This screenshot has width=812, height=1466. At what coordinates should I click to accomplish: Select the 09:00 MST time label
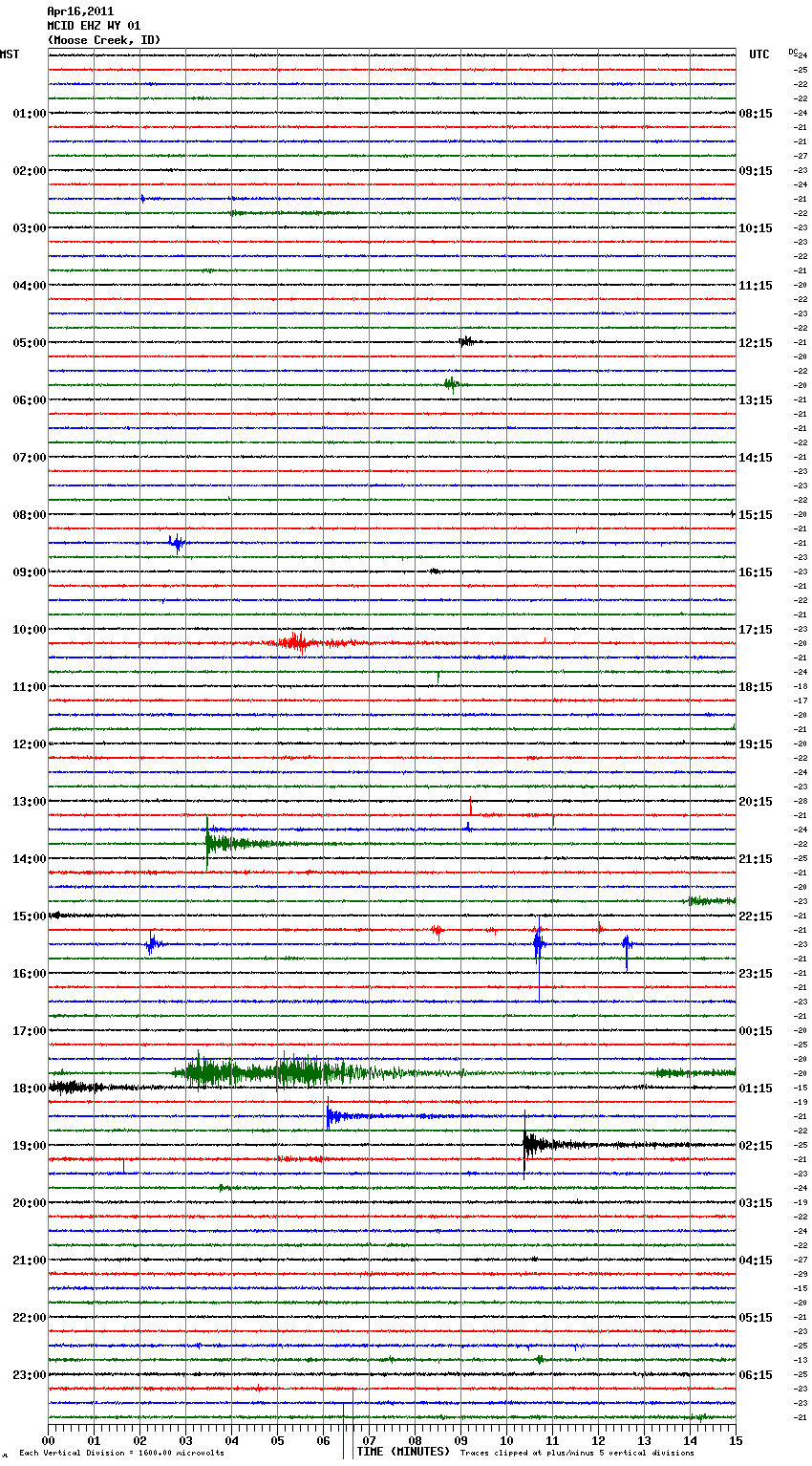(x=30, y=572)
